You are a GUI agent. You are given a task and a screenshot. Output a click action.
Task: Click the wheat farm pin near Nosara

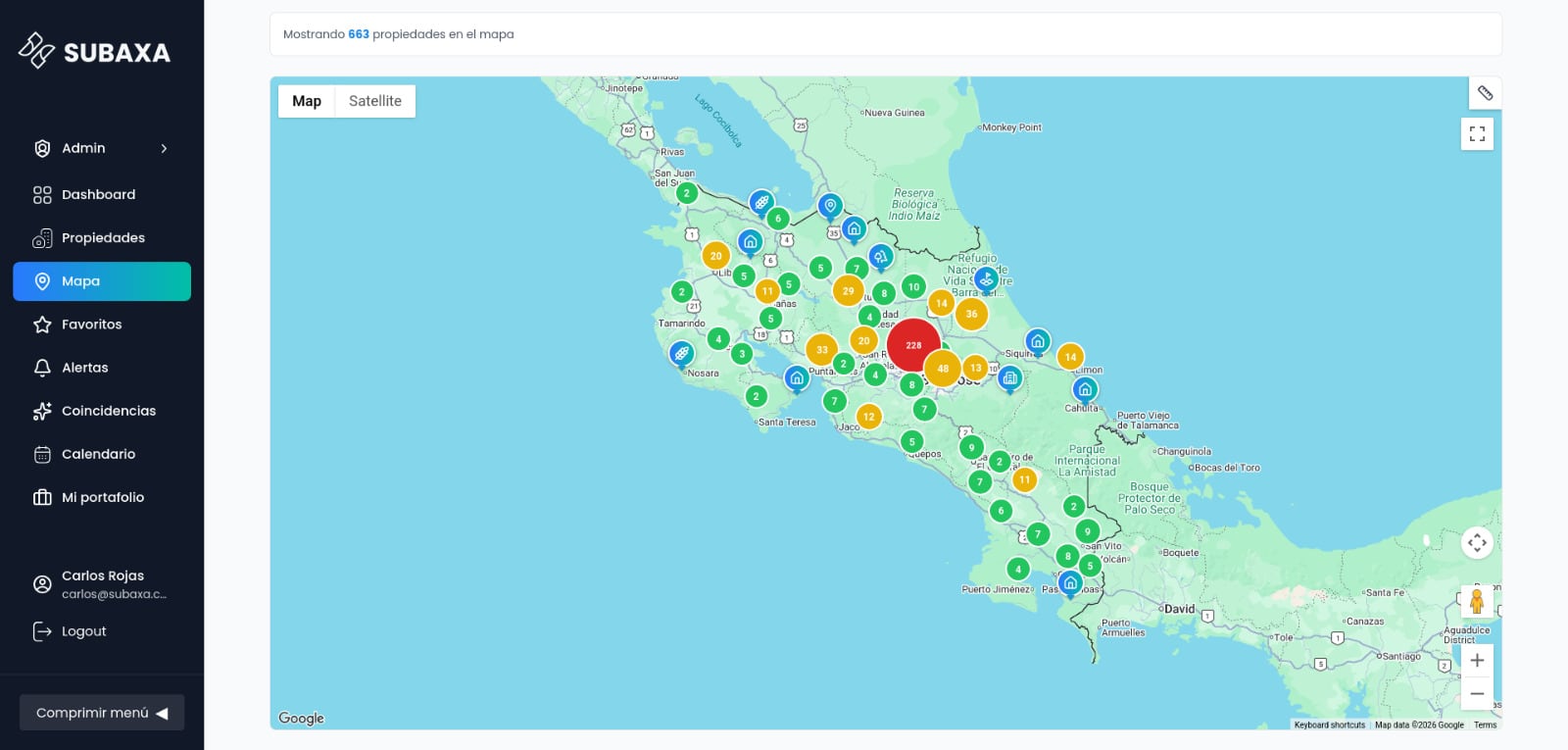[681, 355]
